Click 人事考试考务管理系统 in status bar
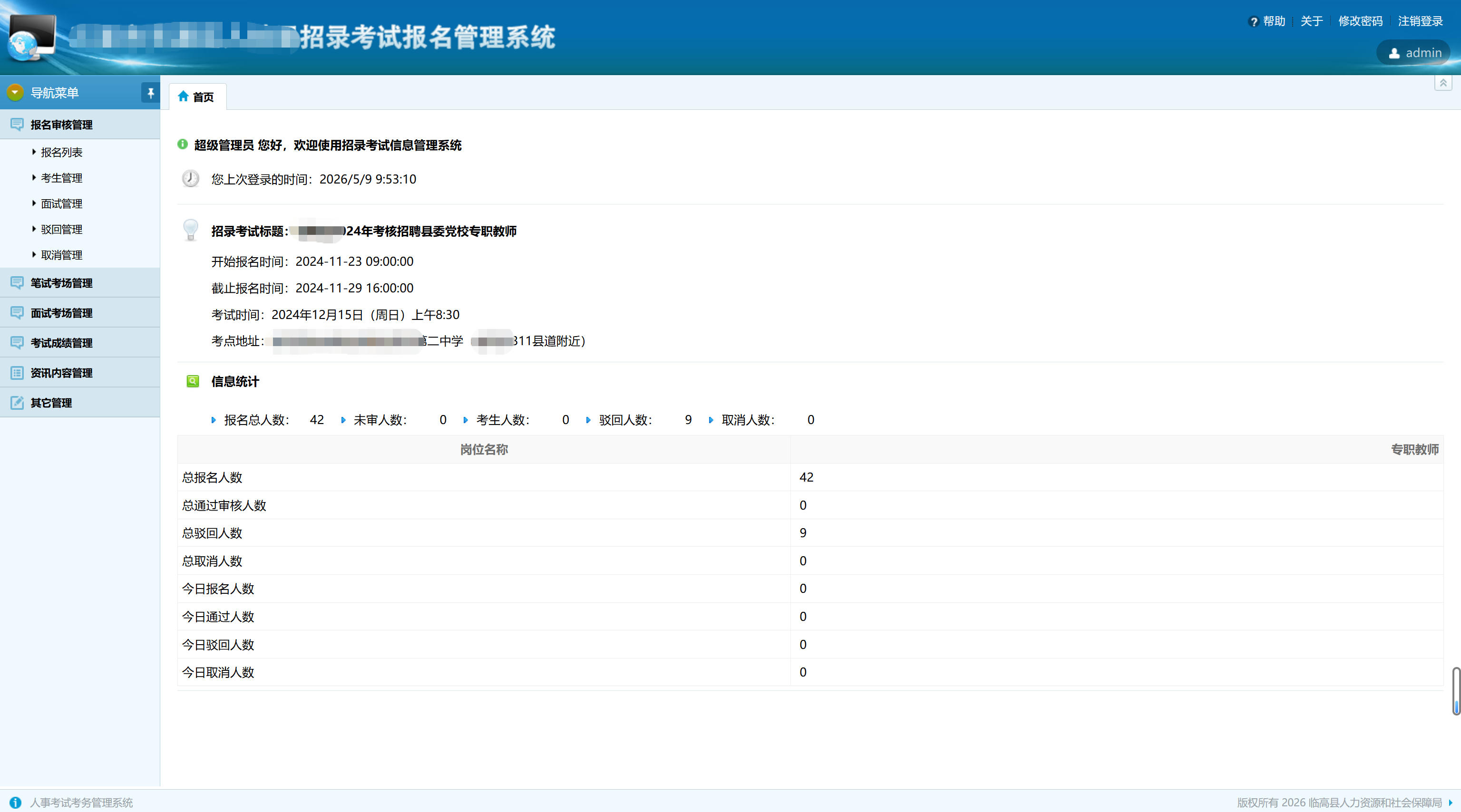 click(81, 802)
